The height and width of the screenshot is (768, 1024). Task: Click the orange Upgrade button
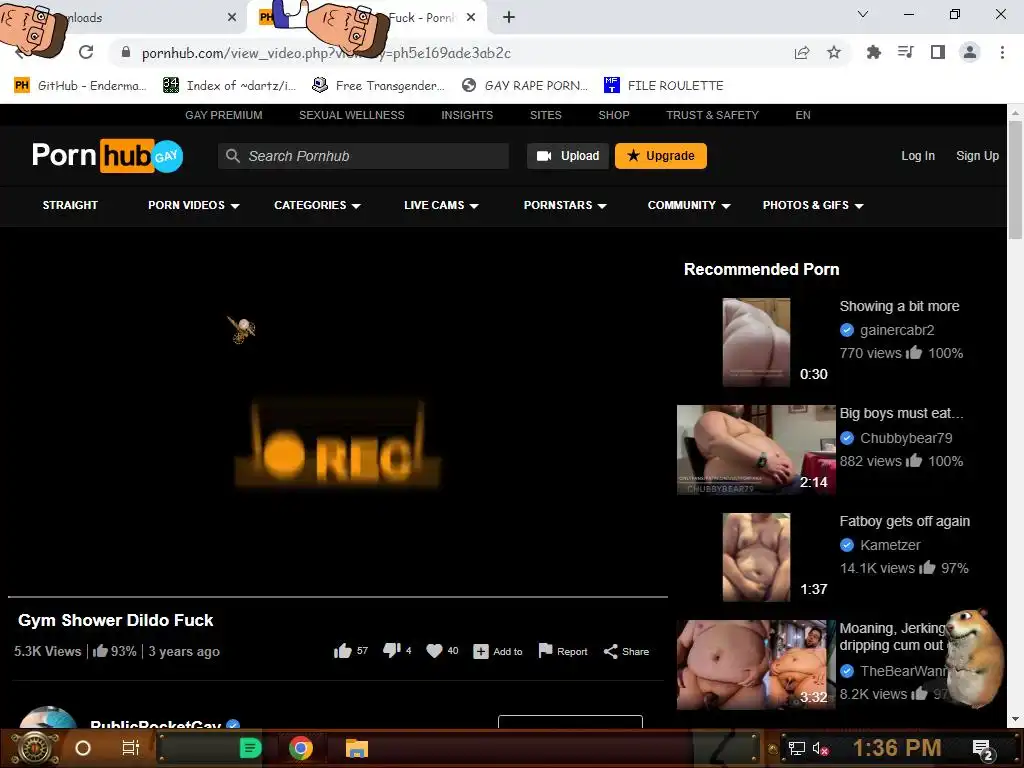point(660,155)
